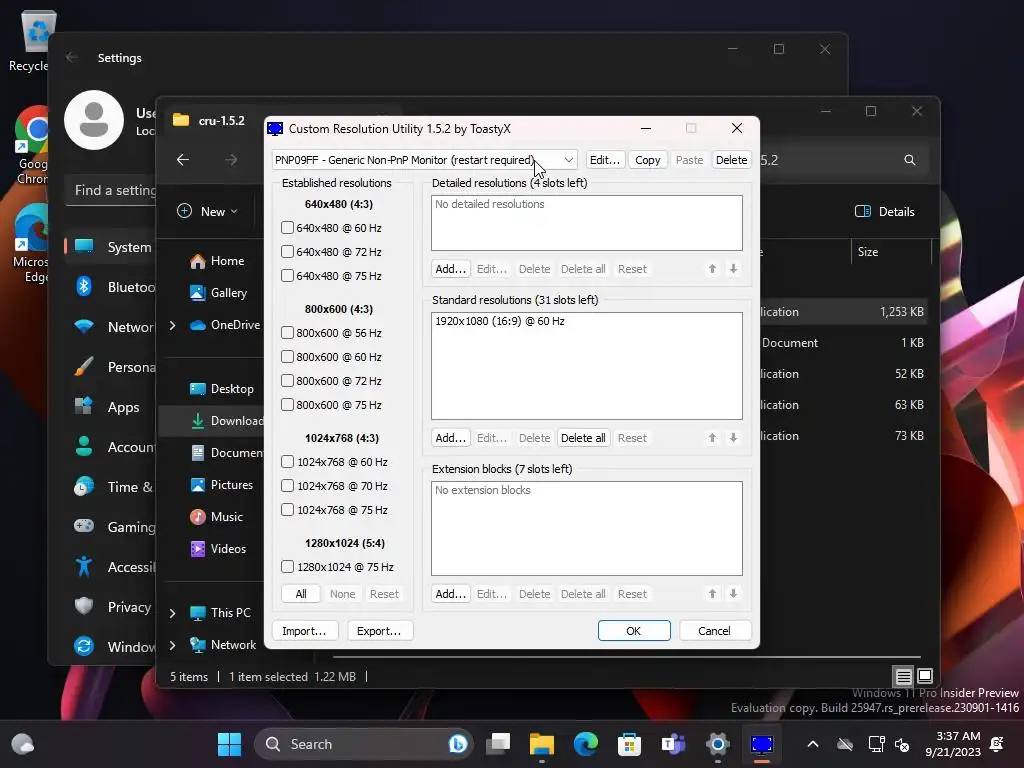Click the Copy button in CRU
Image resolution: width=1024 pixels, height=768 pixels.
(x=647, y=160)
